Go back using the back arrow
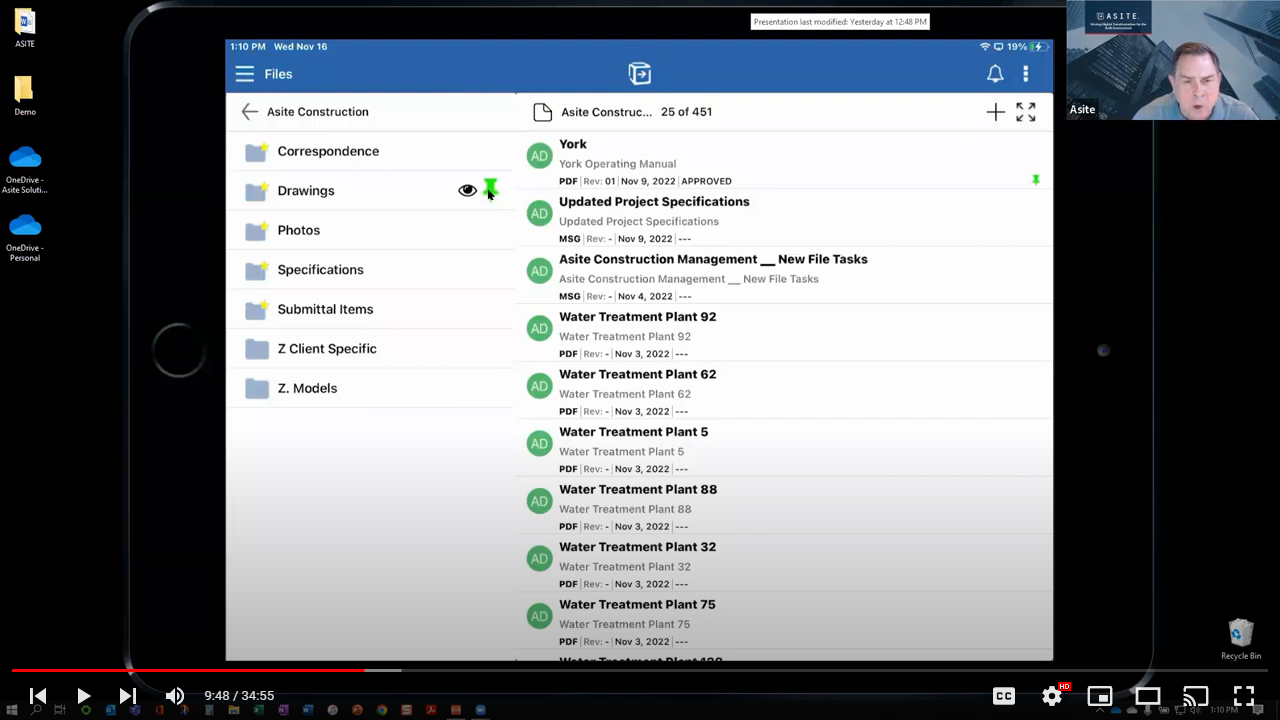This screenshot has height=720, width=1280. pos(249,111)
